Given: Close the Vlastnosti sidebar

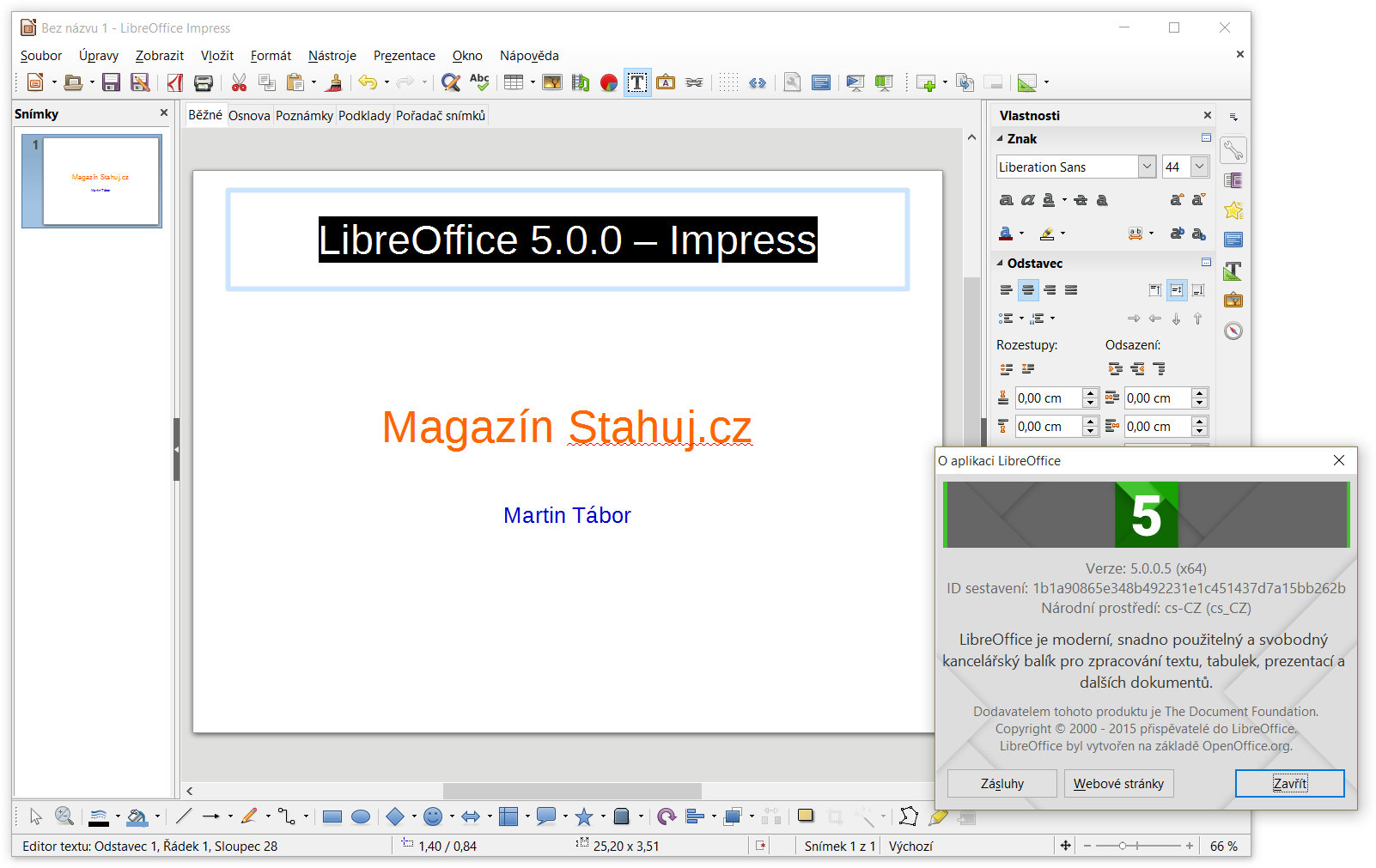Looking at the screenshot, I should 1207,115.
